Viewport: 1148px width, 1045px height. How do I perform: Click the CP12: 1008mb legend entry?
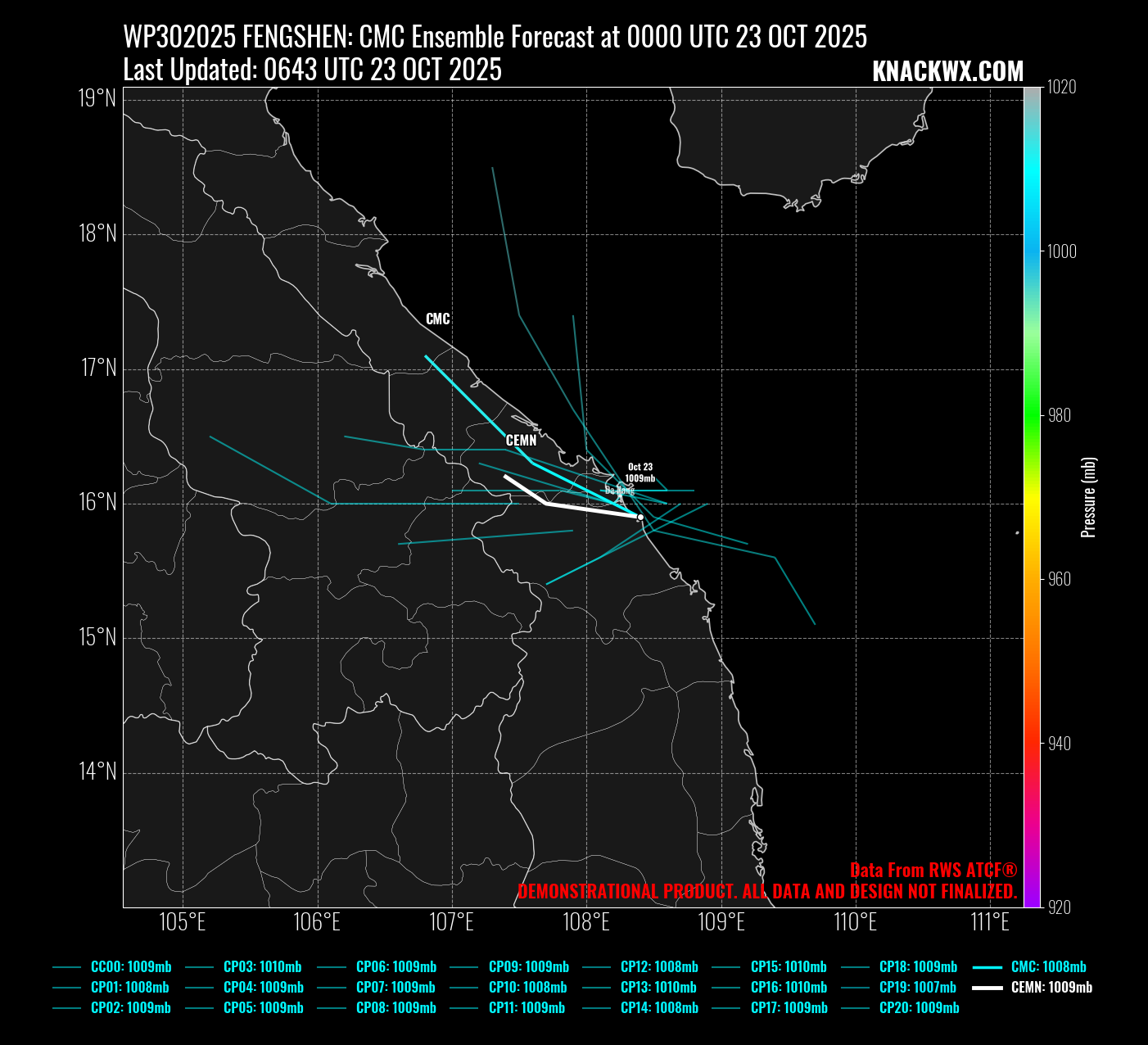[x=659, y=967]
